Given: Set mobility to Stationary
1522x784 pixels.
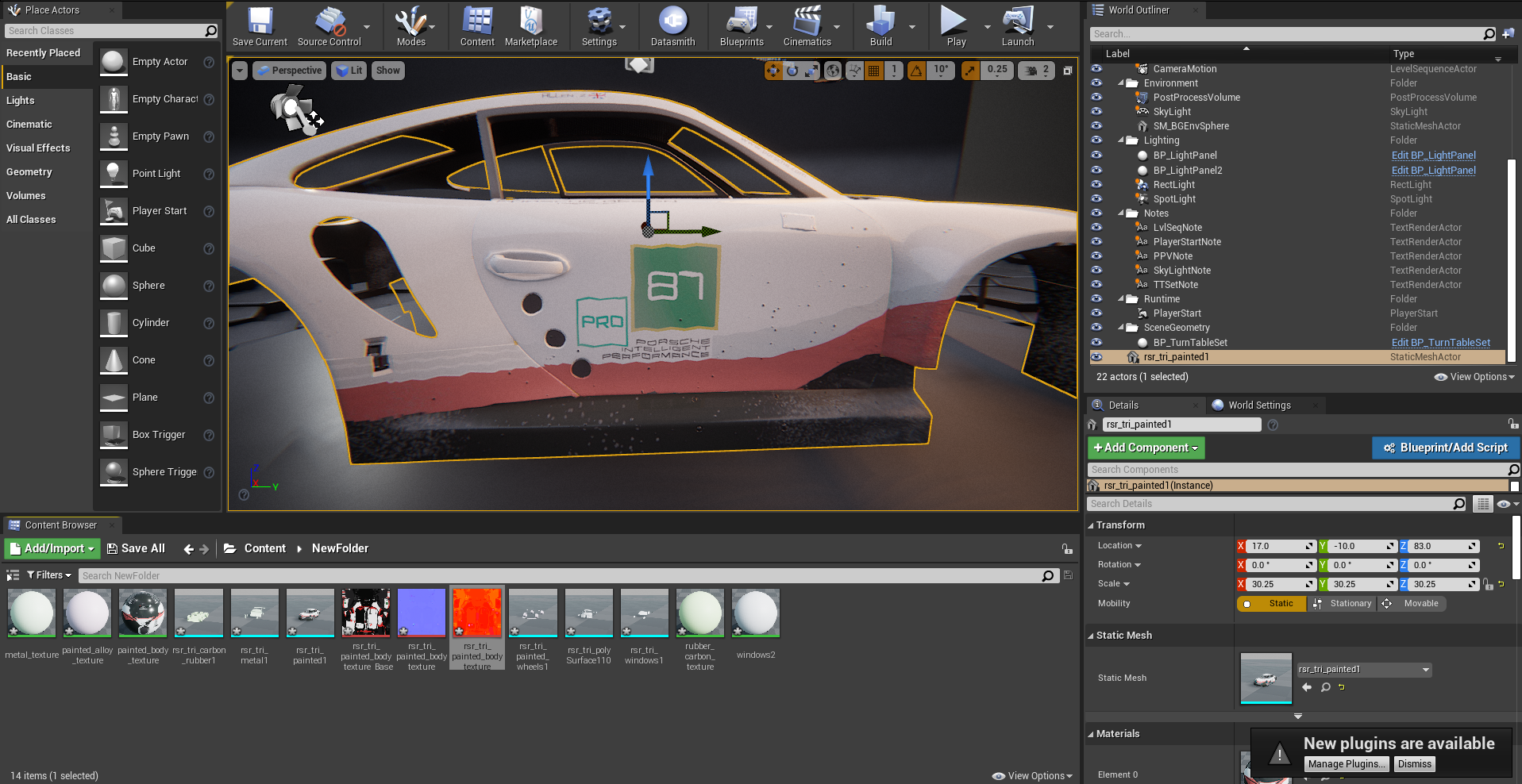Looking at the screenshot, I should pos(1343,604).
